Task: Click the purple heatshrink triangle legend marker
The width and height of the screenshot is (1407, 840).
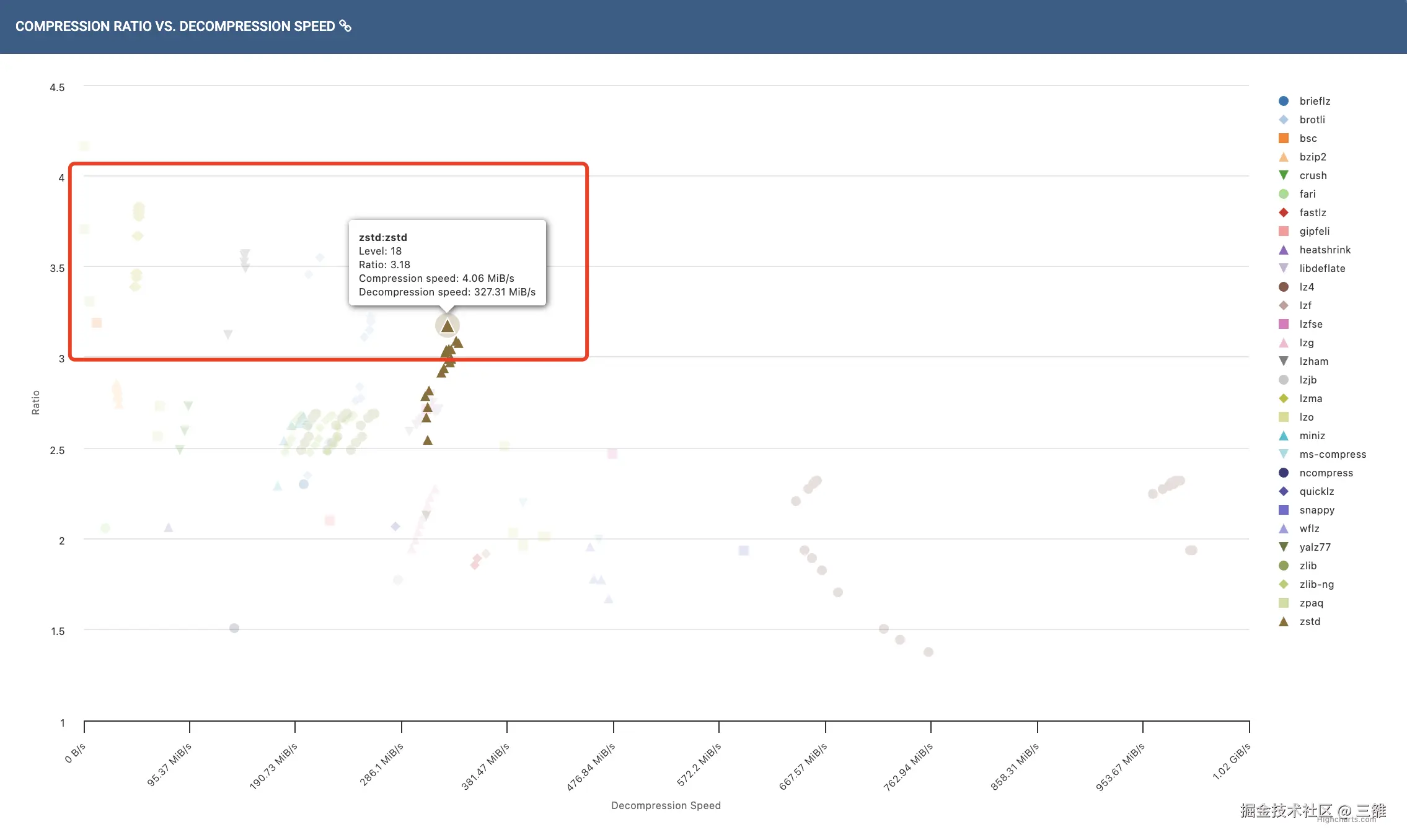Action: click(1284, 250)
